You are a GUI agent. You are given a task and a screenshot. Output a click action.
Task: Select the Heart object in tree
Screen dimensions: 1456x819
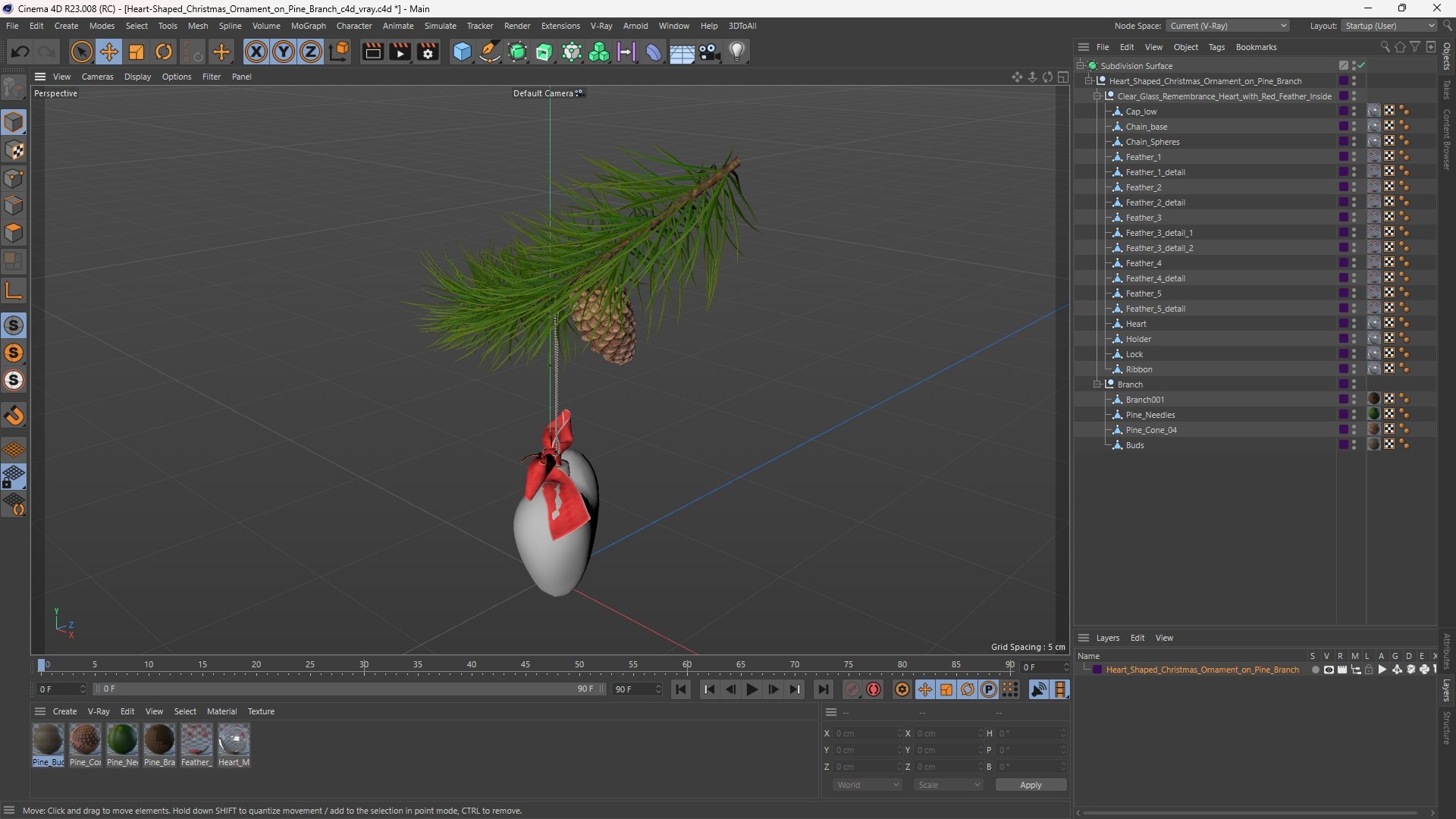[x=1136, y=324]
